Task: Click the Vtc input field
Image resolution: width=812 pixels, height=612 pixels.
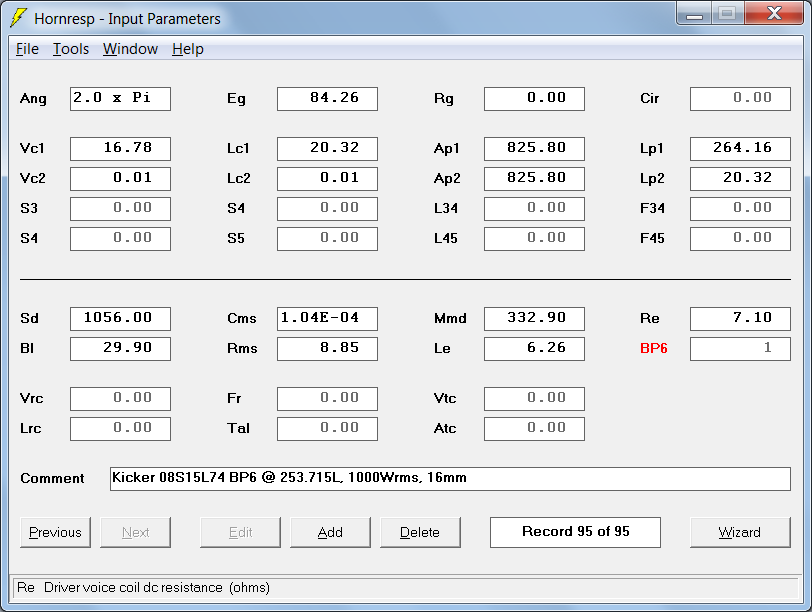Action: pyautogui.click(x=534, y=399)
